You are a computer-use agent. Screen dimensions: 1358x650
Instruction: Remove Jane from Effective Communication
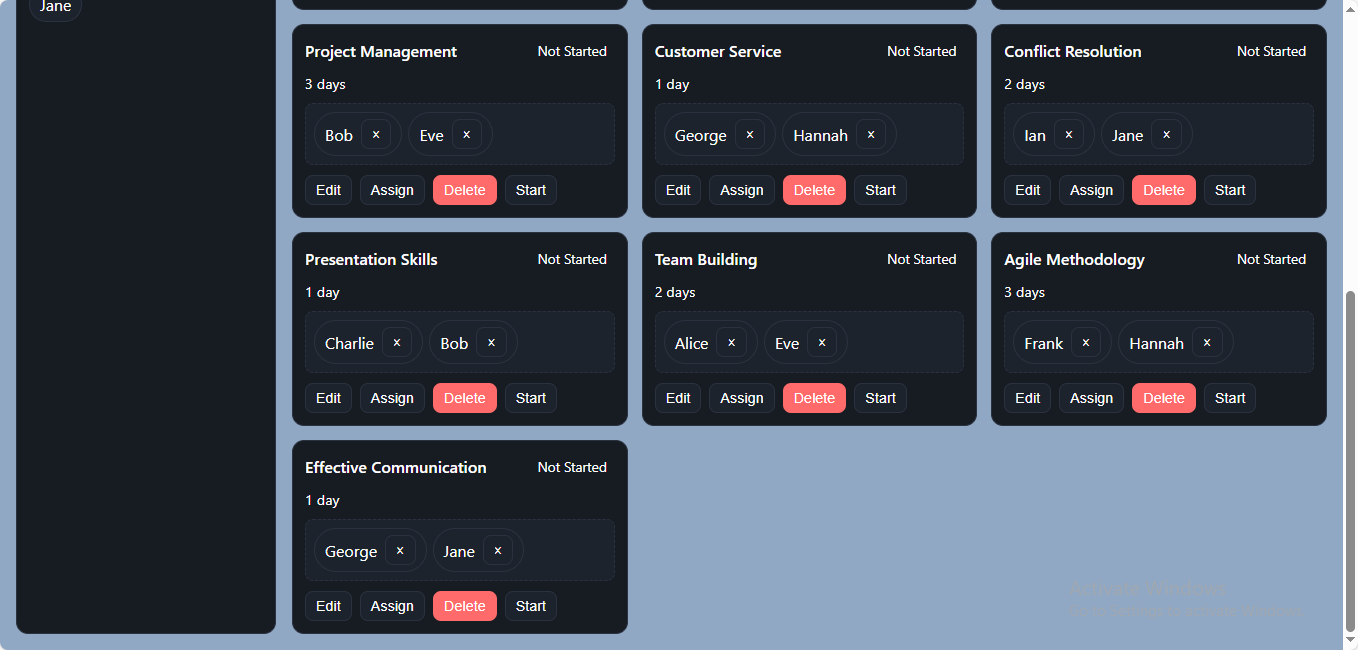(x=498, y=551)
